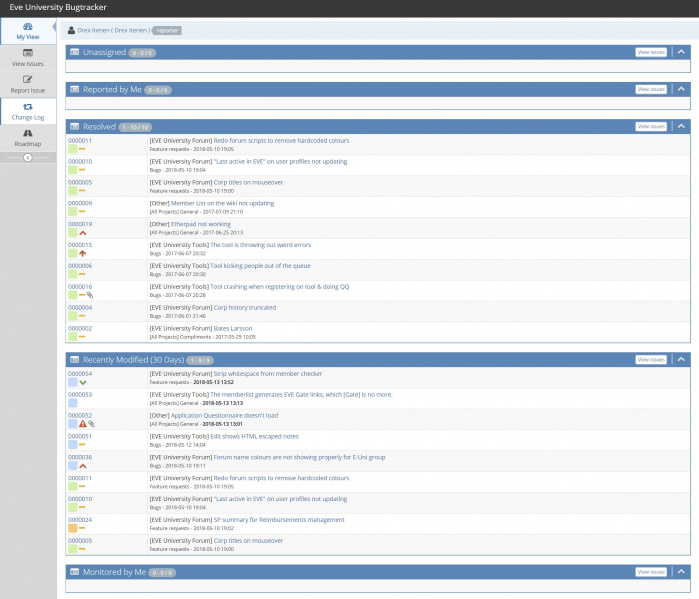
Task: Collapse the sidebar with the round toggle
Action: [x=27, y=157]
